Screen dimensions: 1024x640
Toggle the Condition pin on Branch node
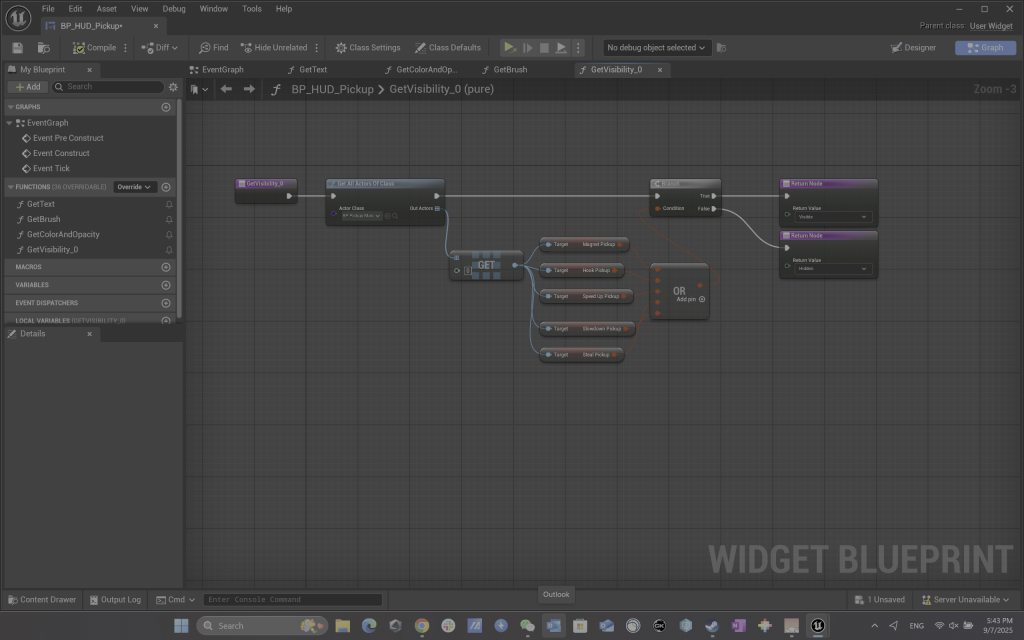[656, 209]
